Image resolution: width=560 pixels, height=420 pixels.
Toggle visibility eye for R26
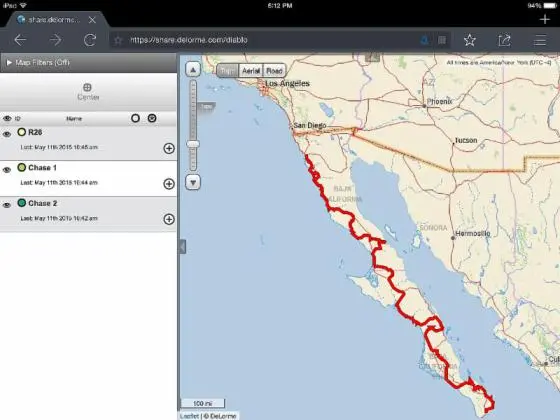click(x=7, y=134)
